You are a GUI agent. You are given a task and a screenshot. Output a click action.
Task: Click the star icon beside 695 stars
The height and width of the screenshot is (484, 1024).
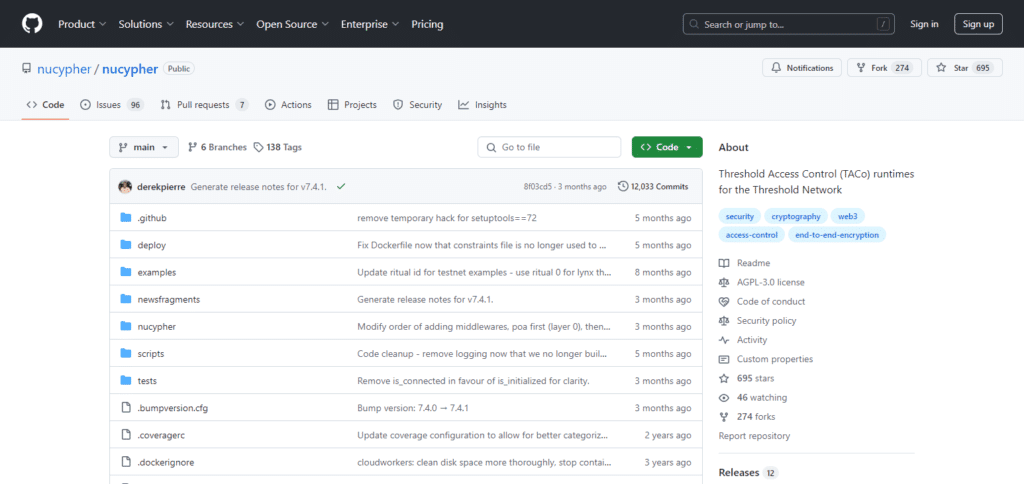tap(724, 378)
